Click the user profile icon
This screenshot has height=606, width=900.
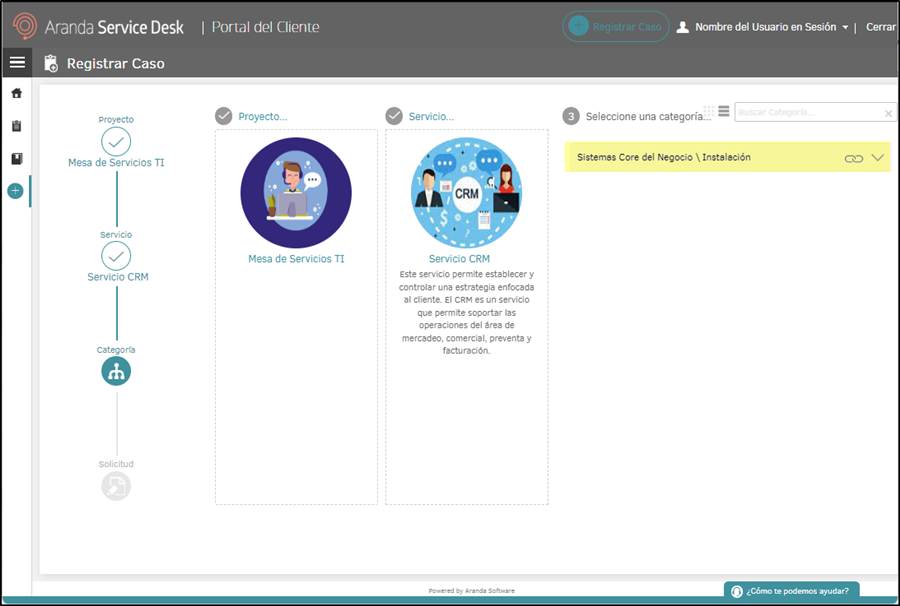pyautogui.click(x=682, y=27)
